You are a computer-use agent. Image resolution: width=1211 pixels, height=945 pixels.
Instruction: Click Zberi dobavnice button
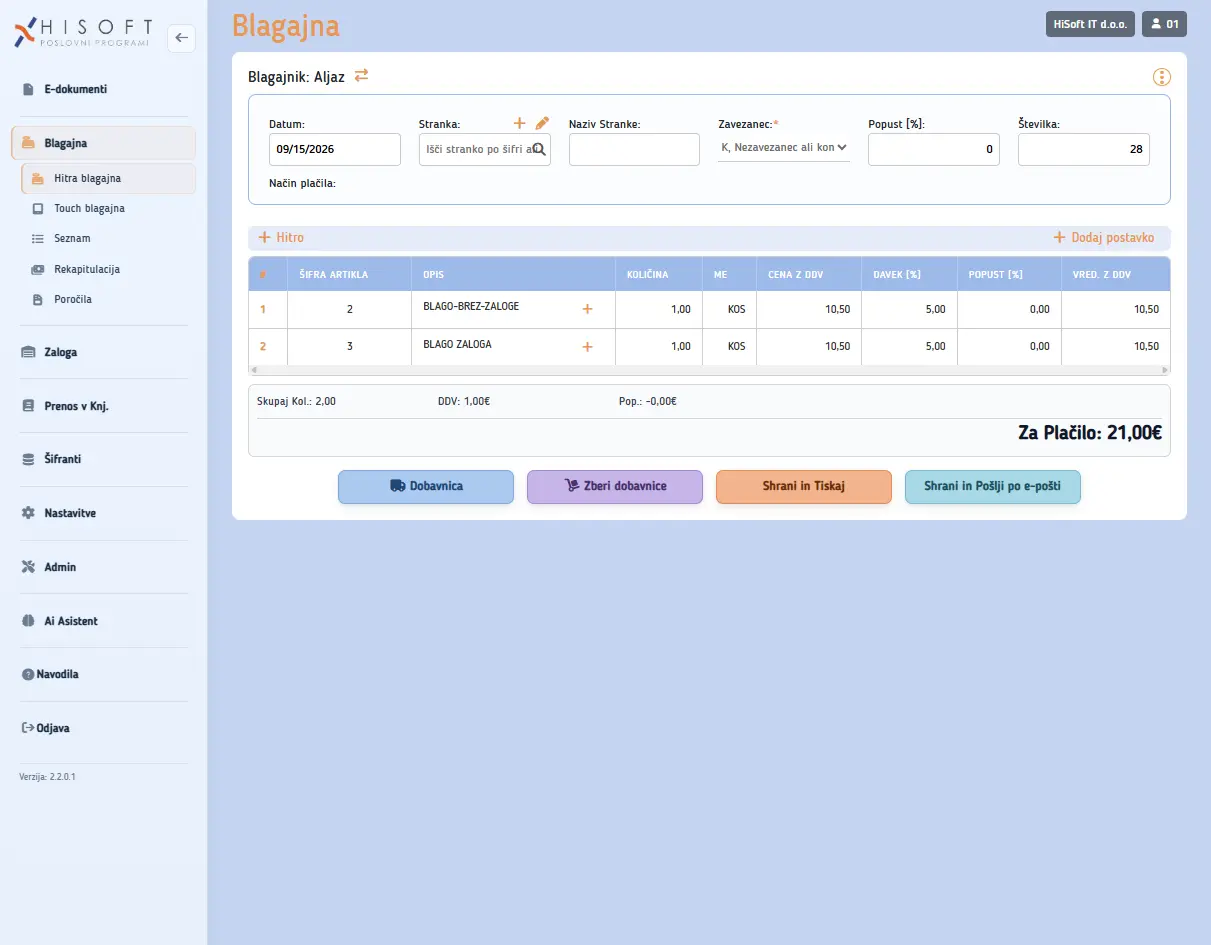(615, 487)
